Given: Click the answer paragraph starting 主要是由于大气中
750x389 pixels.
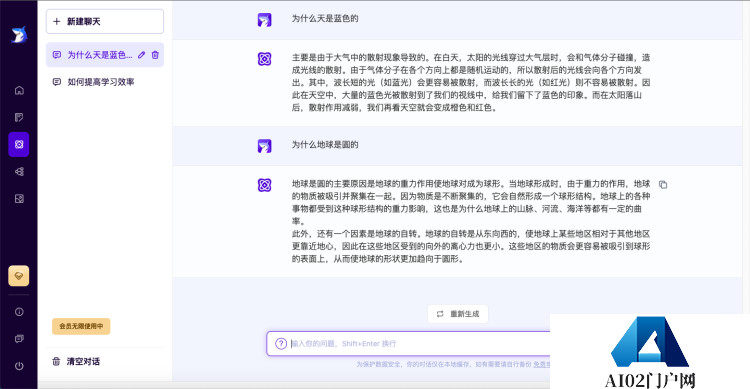Looking at the screenshot, I should click(471, 82).
